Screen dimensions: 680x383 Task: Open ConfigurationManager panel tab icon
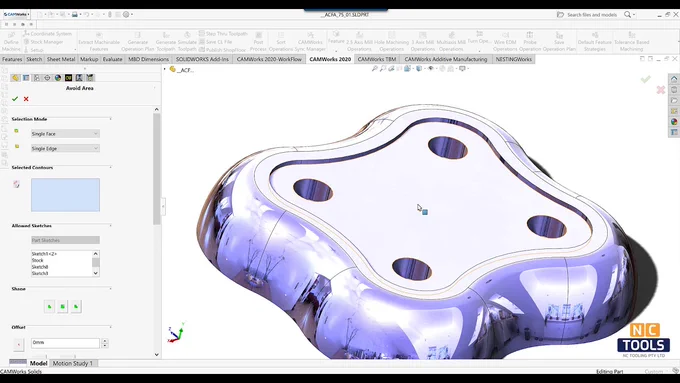[x=36, y=78]
